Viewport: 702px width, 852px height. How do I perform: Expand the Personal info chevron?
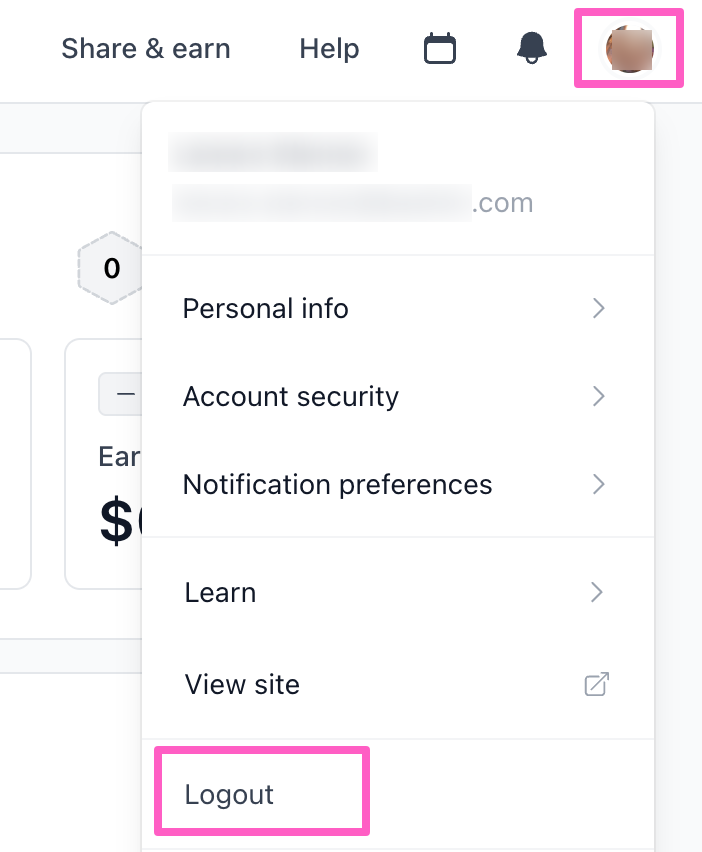pyautogui.click(x=598, y=308)
